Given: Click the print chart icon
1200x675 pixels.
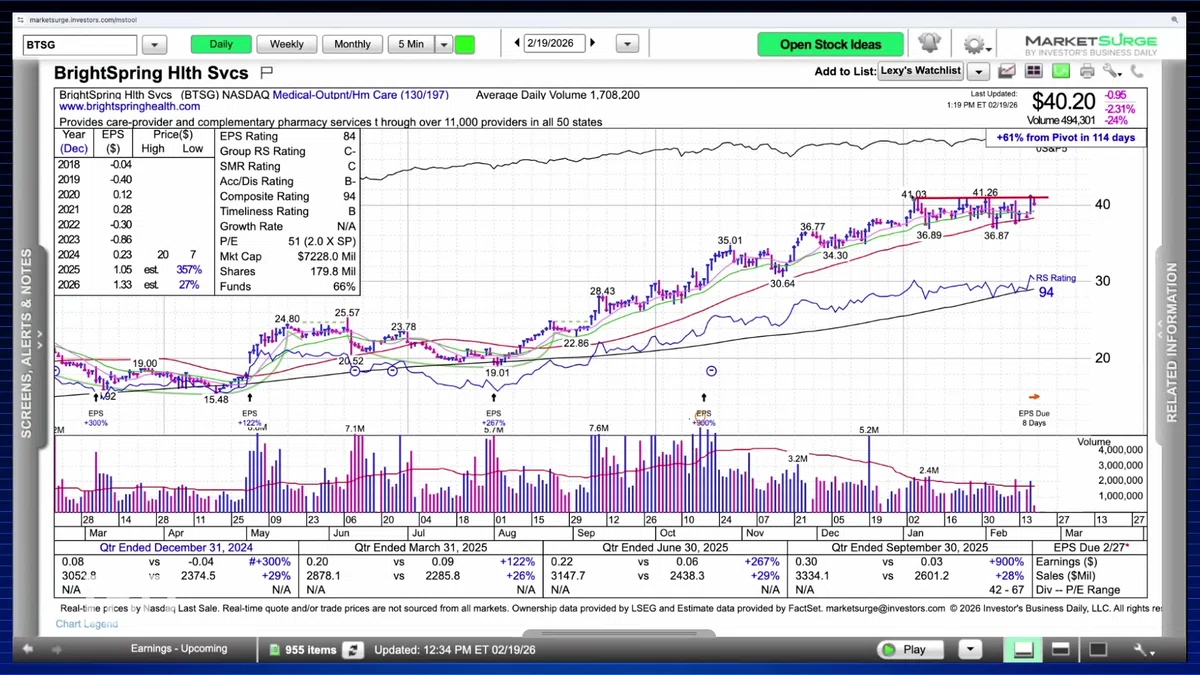Looking at the screenshot, I should [1086, 71].
